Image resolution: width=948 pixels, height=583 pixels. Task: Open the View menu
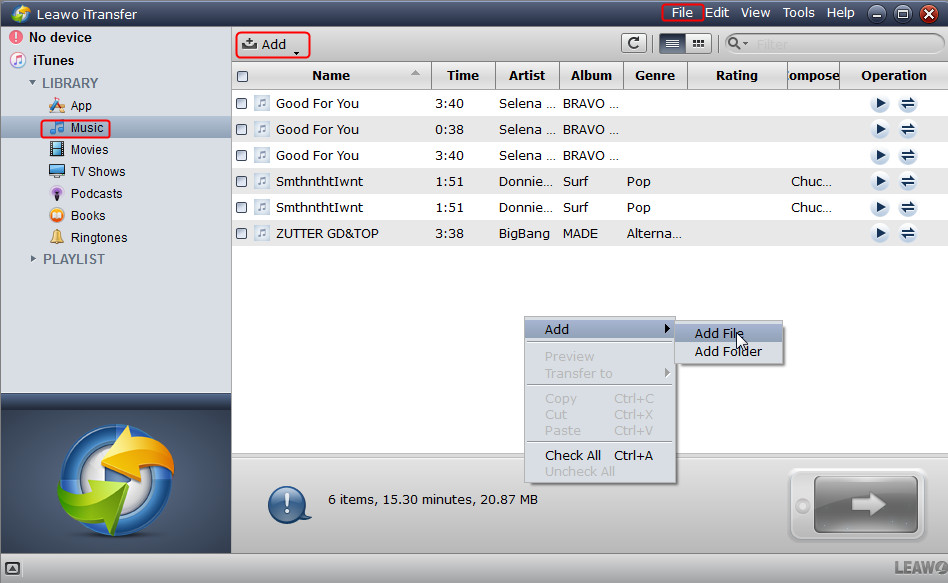[755, 13]
